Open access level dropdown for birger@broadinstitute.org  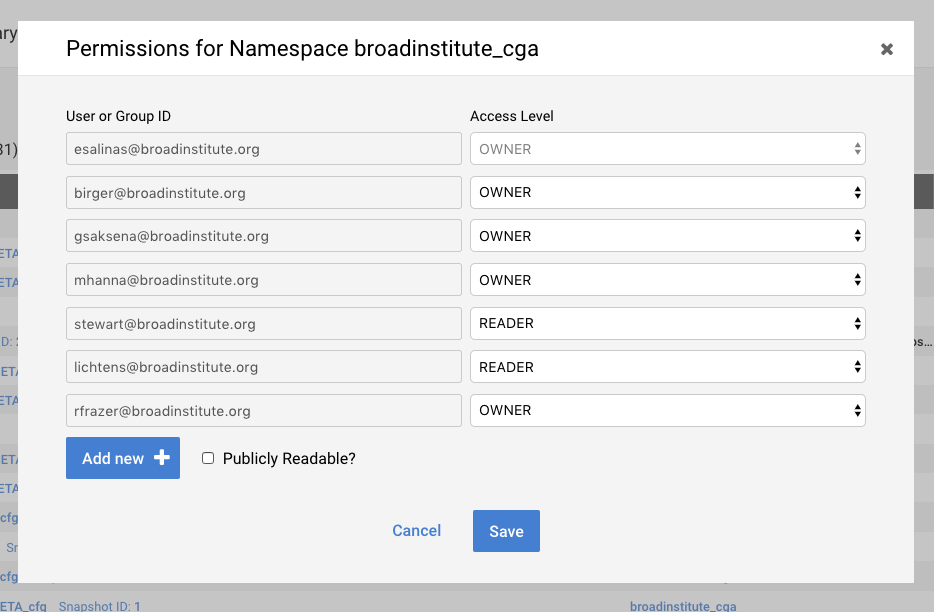tap(667, 192)
